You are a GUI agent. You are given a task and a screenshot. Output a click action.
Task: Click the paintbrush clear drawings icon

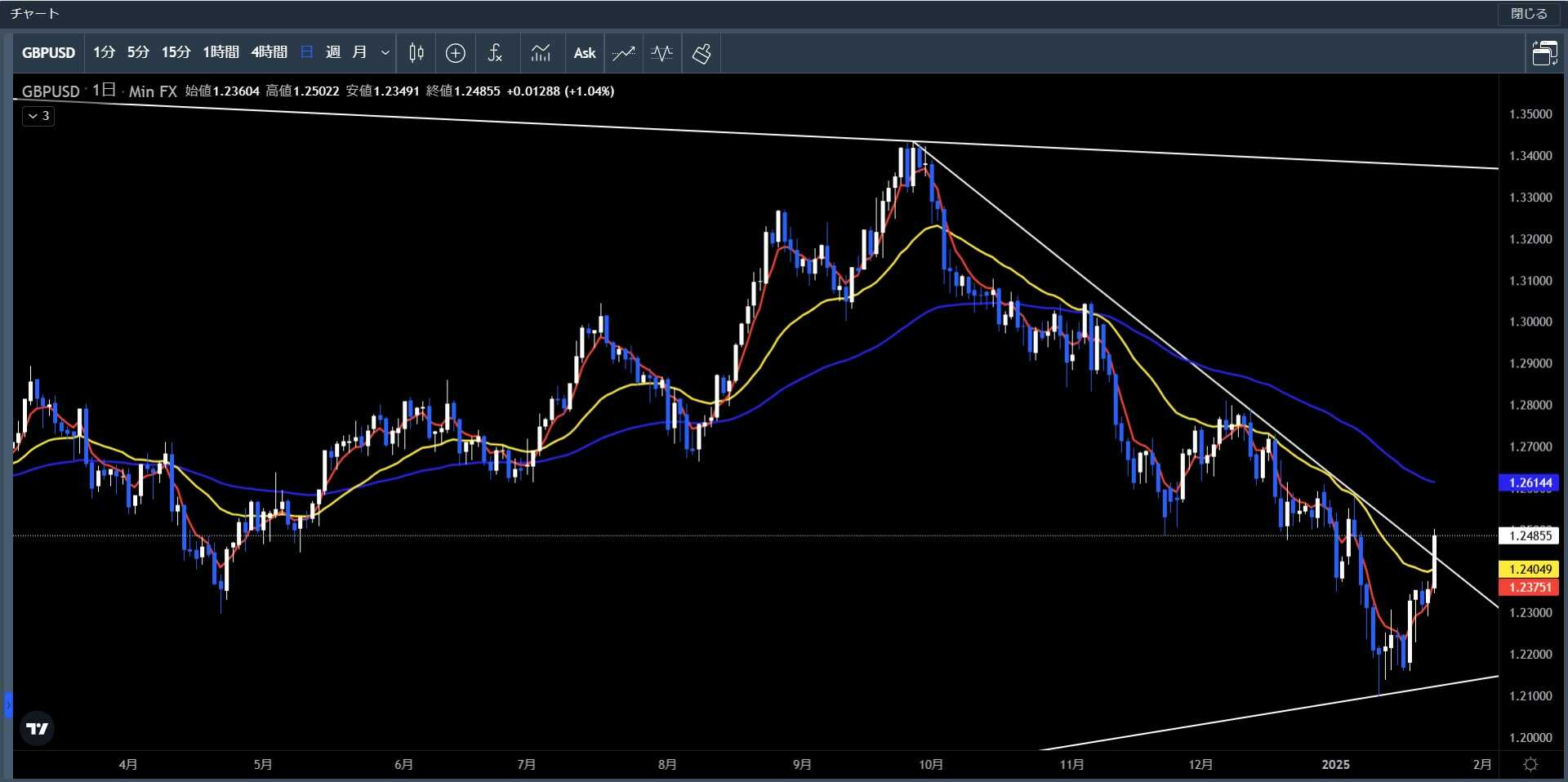pos(702,53)
